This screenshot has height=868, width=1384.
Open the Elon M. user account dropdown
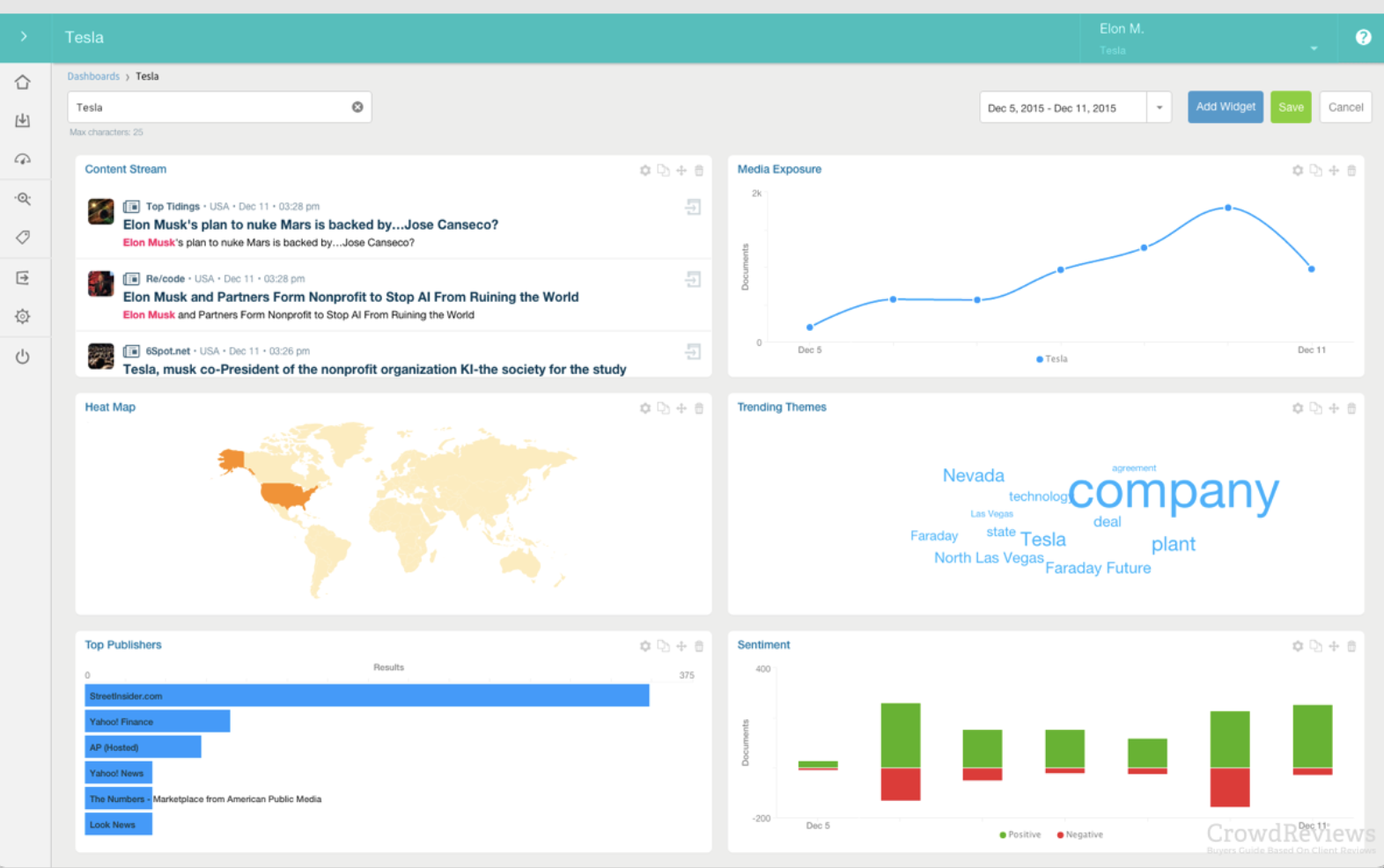tap(1208, 39)
